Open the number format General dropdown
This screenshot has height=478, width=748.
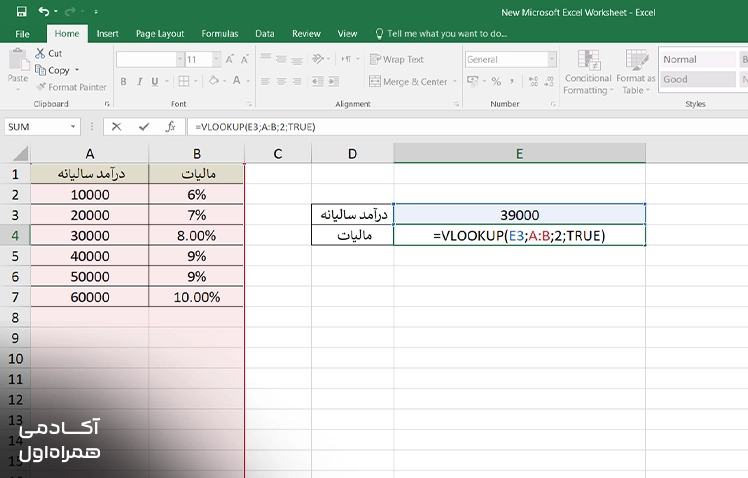[x=552, y=59]
